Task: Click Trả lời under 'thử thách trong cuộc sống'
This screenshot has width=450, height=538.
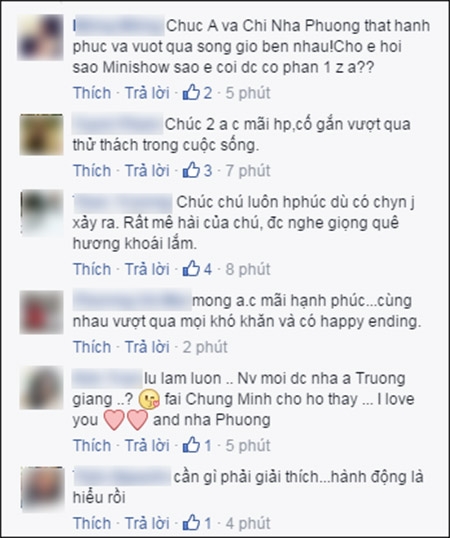Action: point(147,171)
